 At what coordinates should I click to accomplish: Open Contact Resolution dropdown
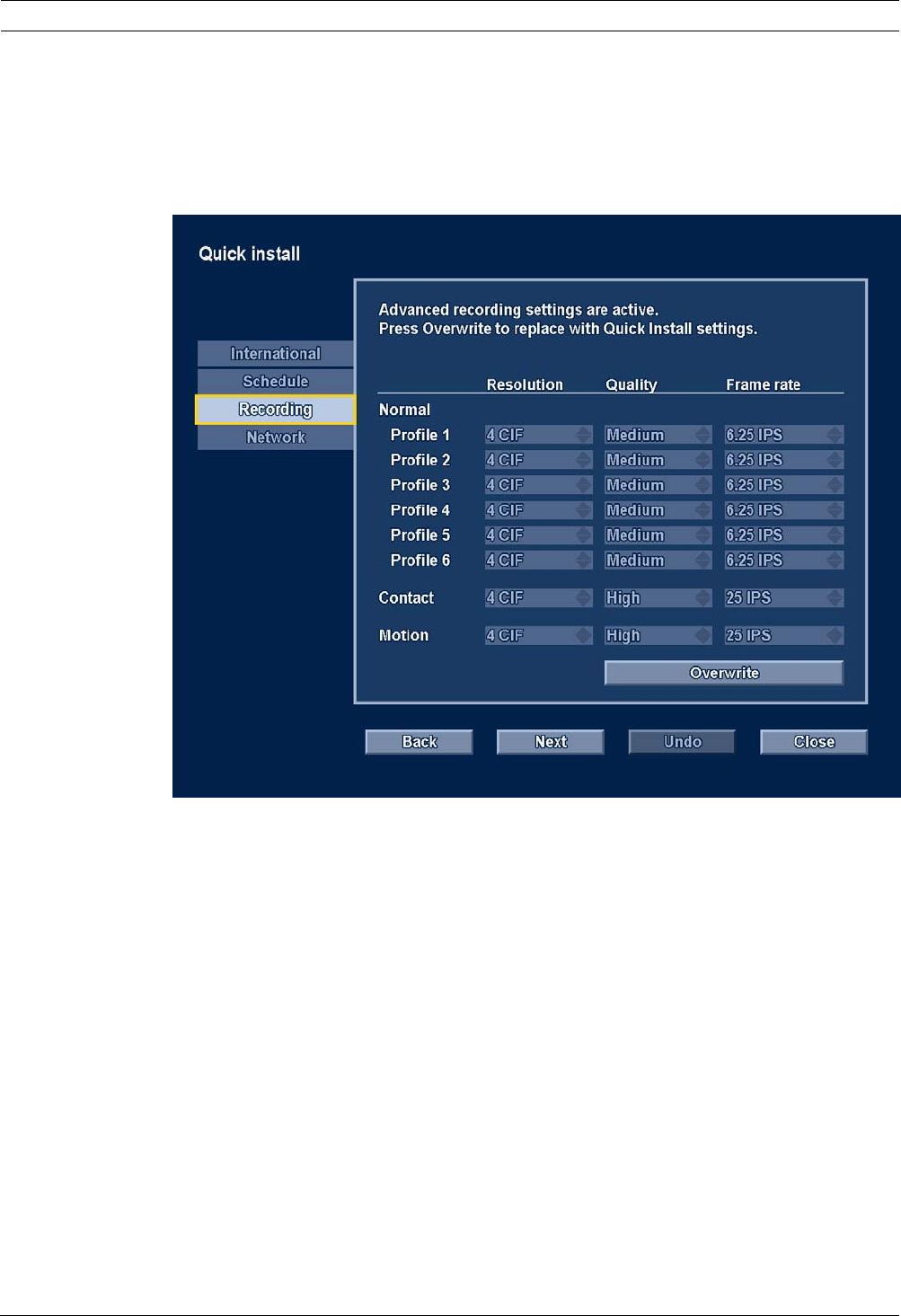point(539,598)
